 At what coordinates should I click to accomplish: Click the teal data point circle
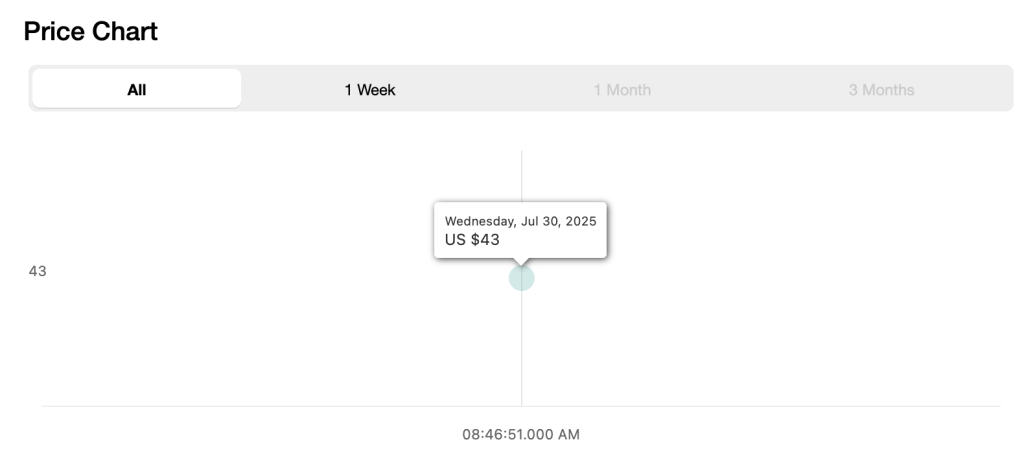click(522, 278)
